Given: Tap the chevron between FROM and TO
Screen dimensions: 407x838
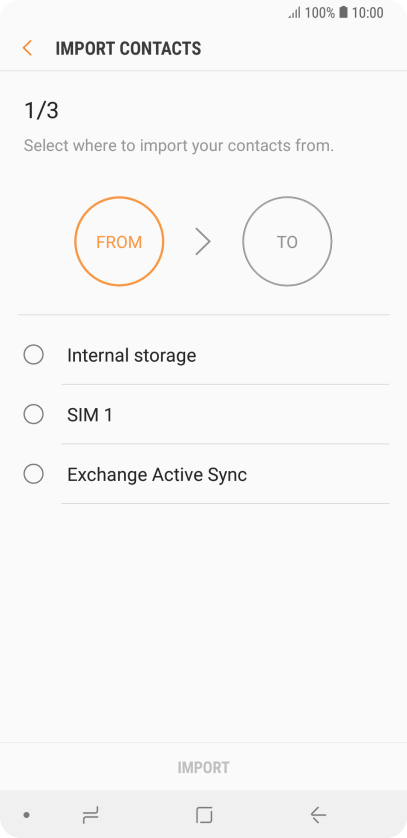Looking at the screenshot, I should coord(203,242).
